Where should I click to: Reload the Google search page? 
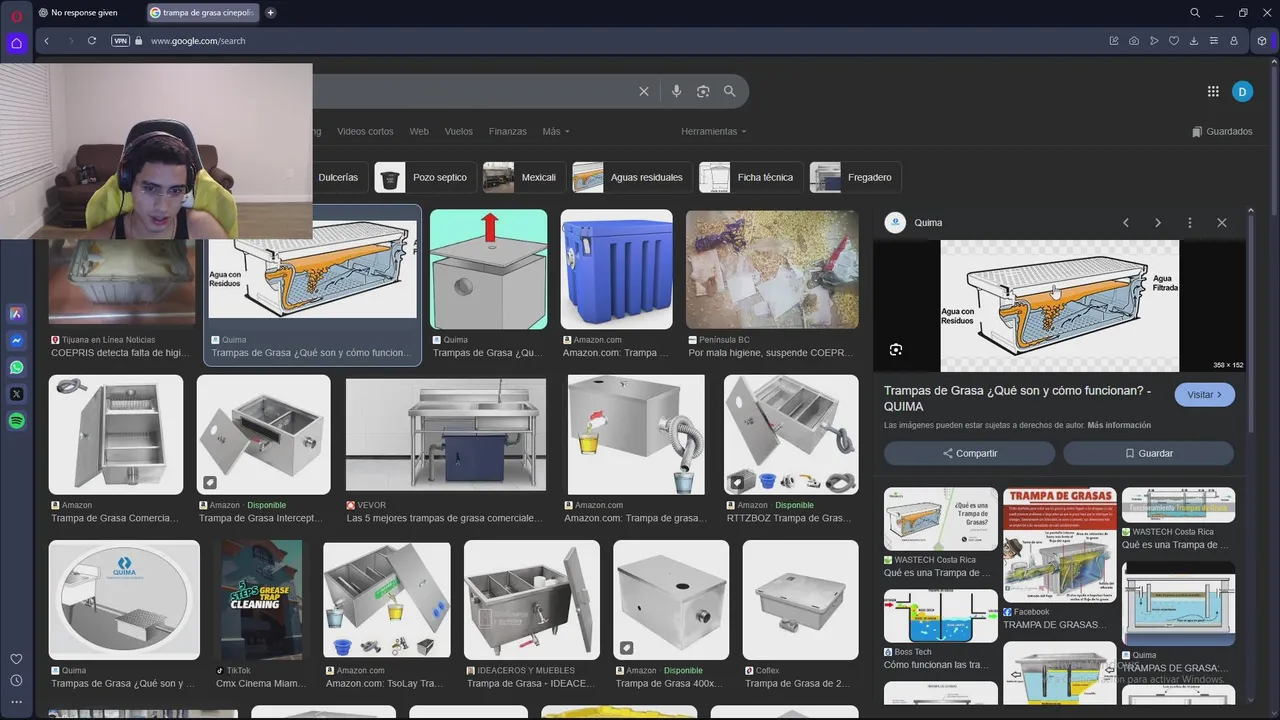tap(92, 41)
